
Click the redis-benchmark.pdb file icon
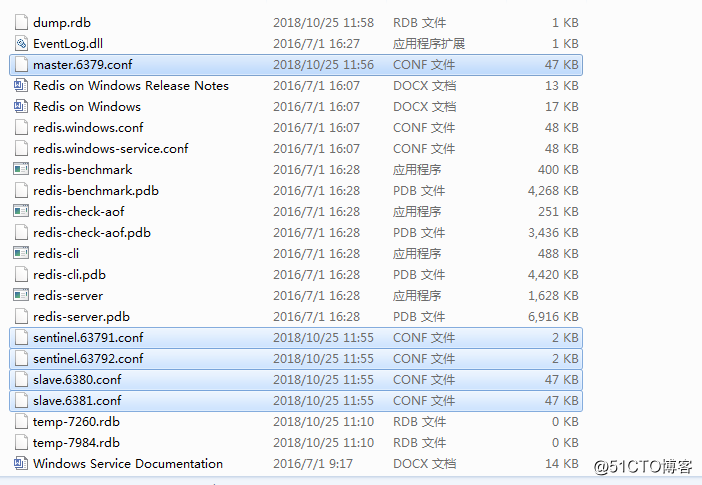(x=21, y=190)
